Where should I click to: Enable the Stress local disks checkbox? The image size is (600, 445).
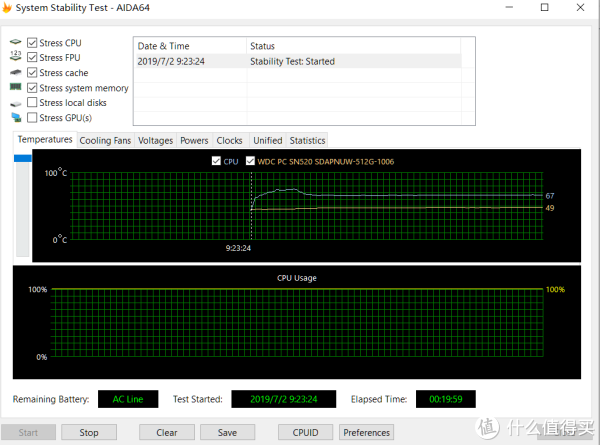(x=32, y=102)
